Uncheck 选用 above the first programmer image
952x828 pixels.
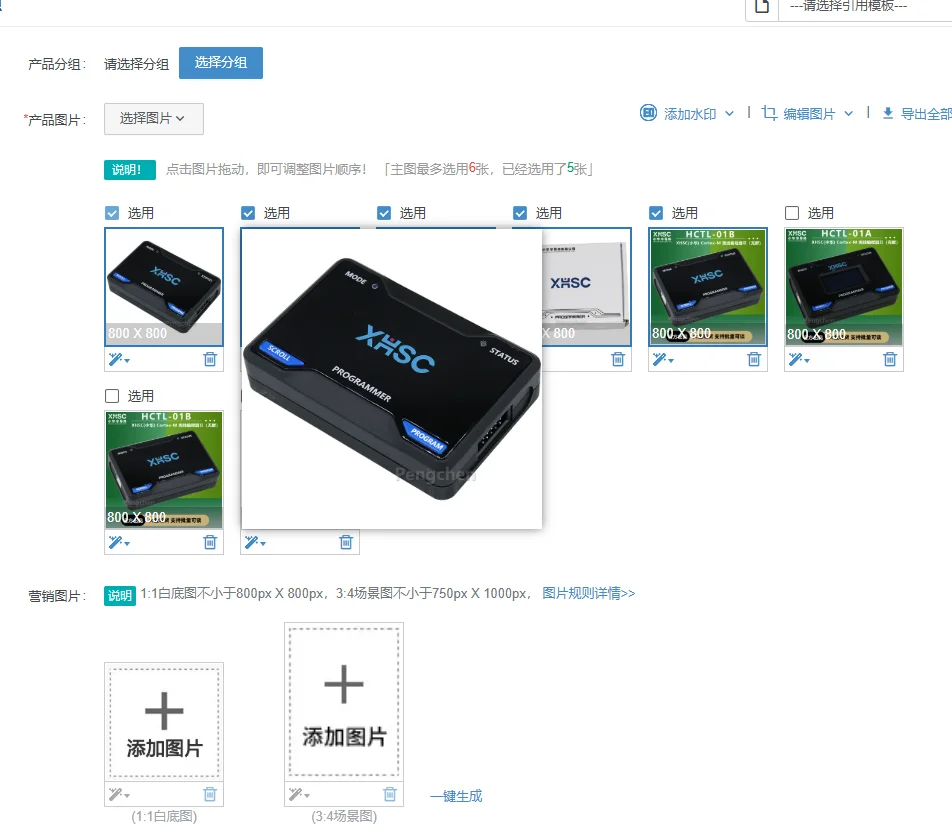pyautogui.click(x=112, y=213)
